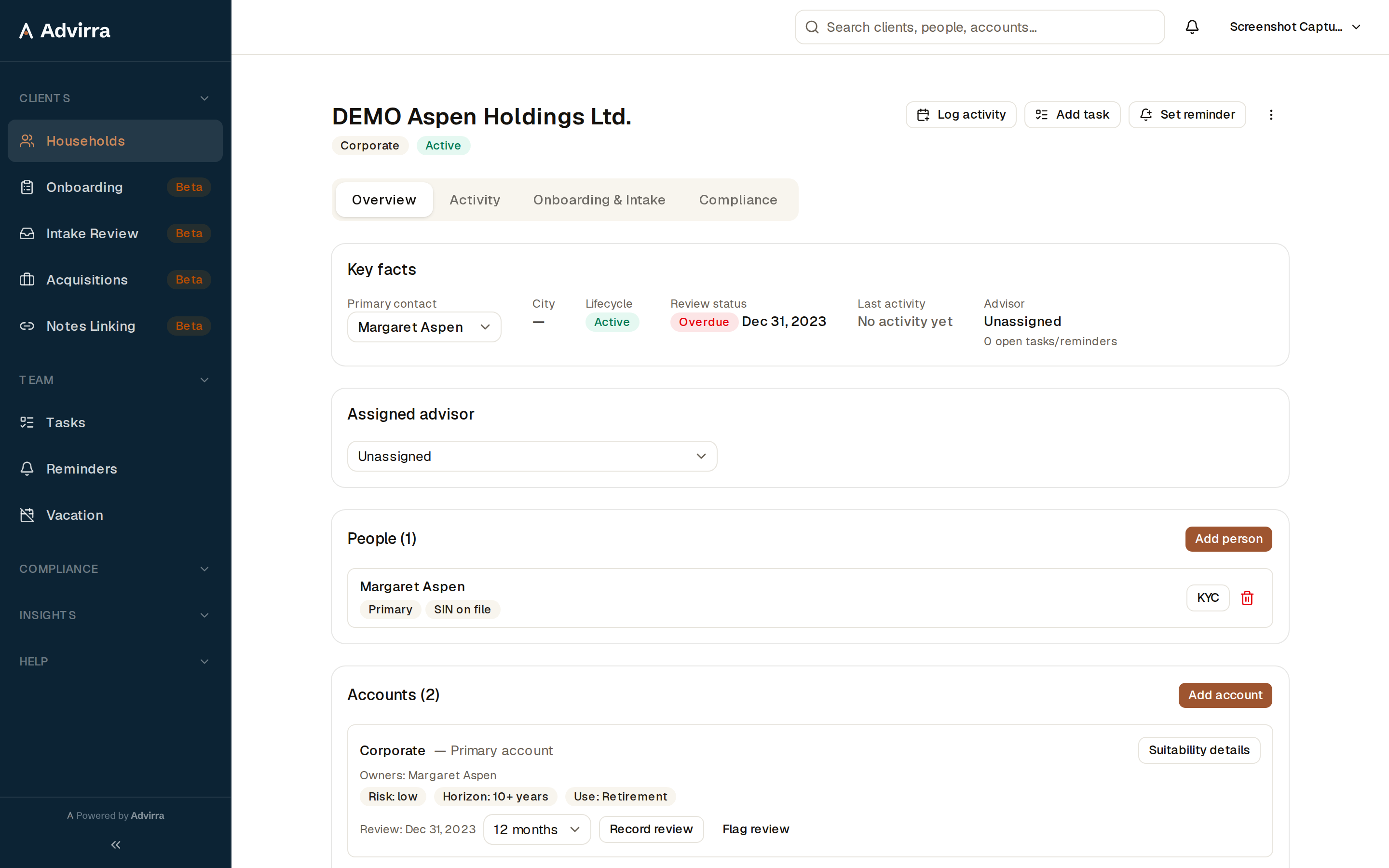1389x868 pixels.
Task: Click the Primary tag on Margaret Aspen
Action: pos(390,610)
